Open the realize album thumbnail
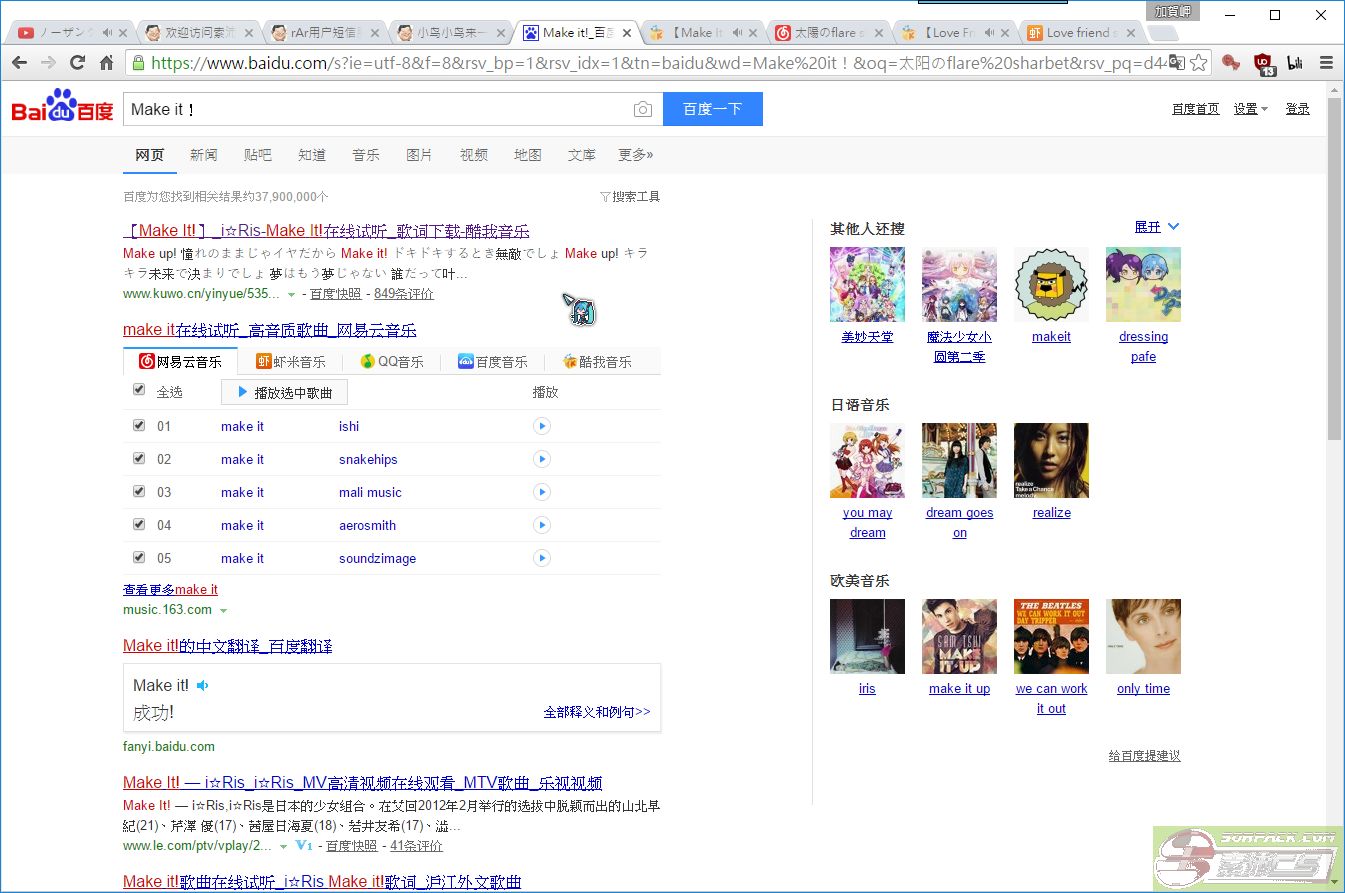This screenshot has width=1345, height=893. [x=1051, y=460]
